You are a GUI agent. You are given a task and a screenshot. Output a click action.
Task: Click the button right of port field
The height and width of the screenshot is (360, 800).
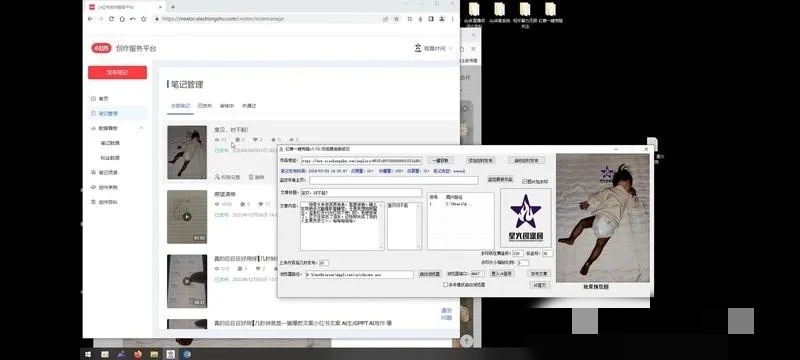point(502,274)
